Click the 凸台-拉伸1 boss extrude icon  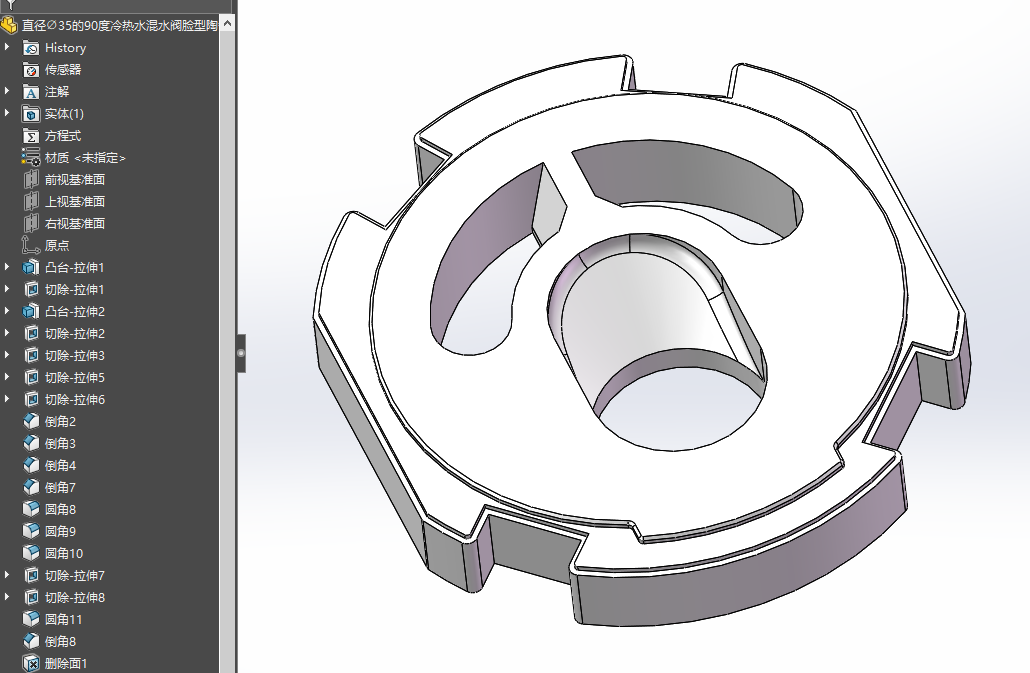31,268
